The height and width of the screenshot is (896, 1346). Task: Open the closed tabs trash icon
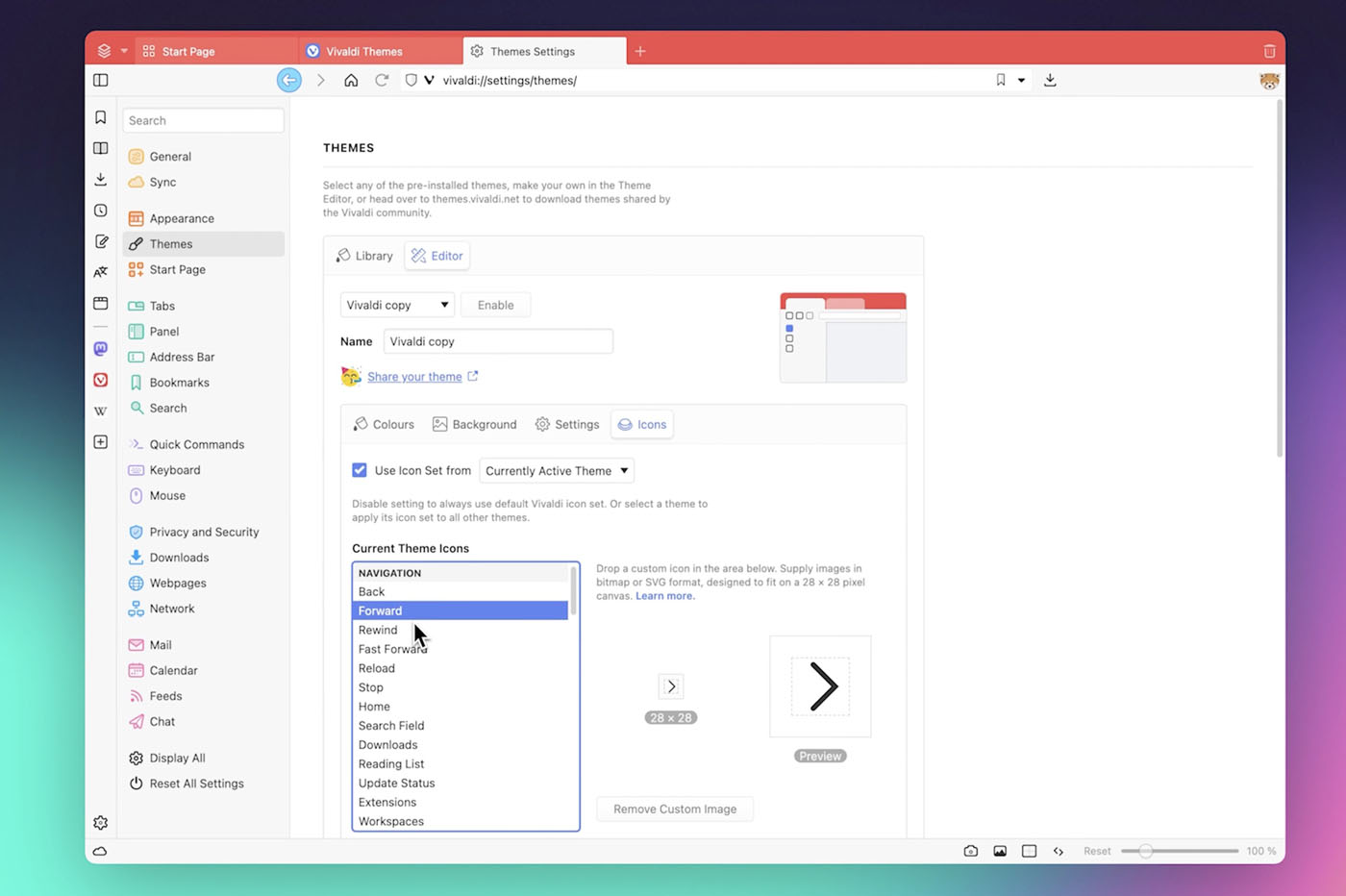[x=1269, y=51]
